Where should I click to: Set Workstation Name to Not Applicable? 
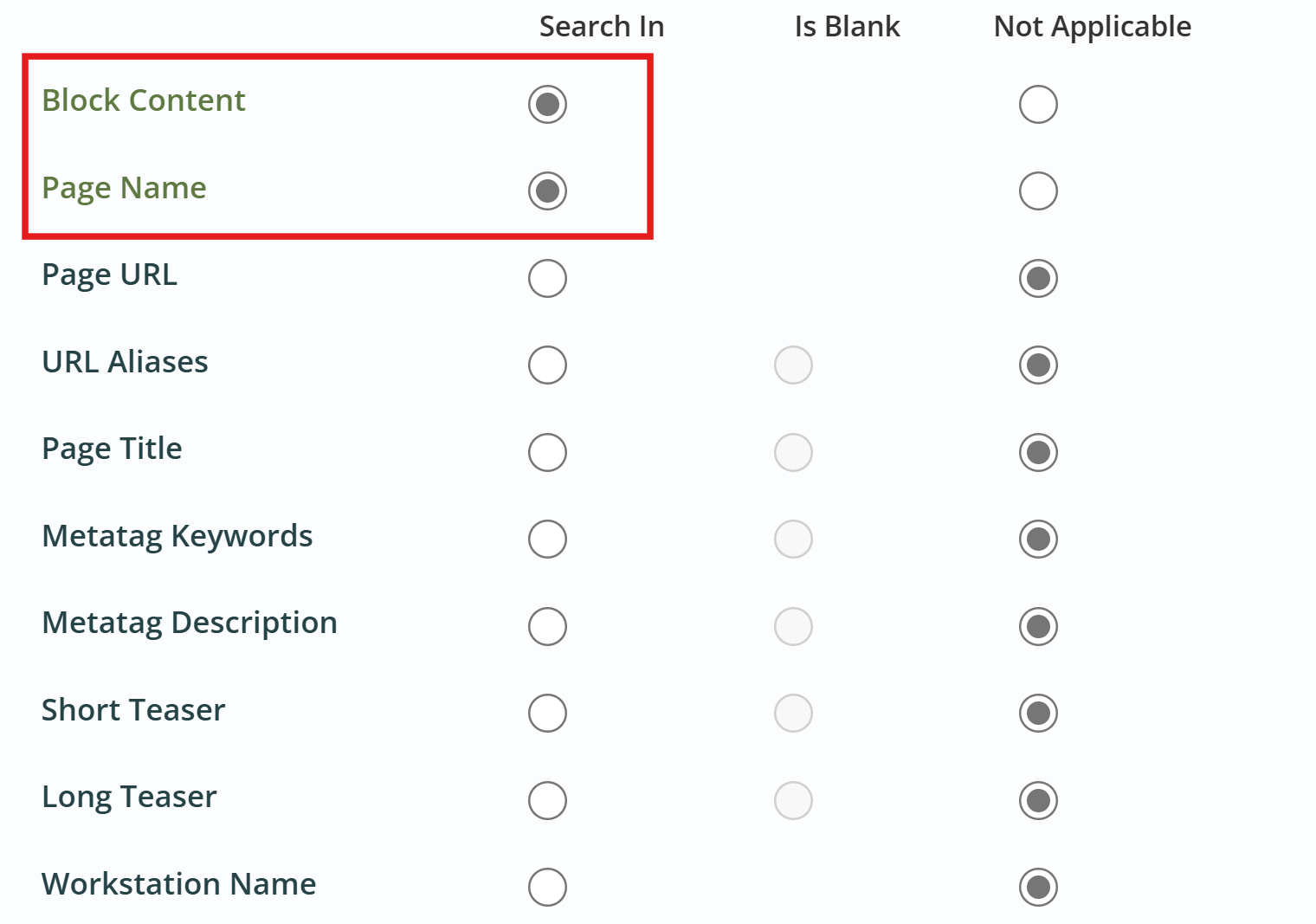1038,887
